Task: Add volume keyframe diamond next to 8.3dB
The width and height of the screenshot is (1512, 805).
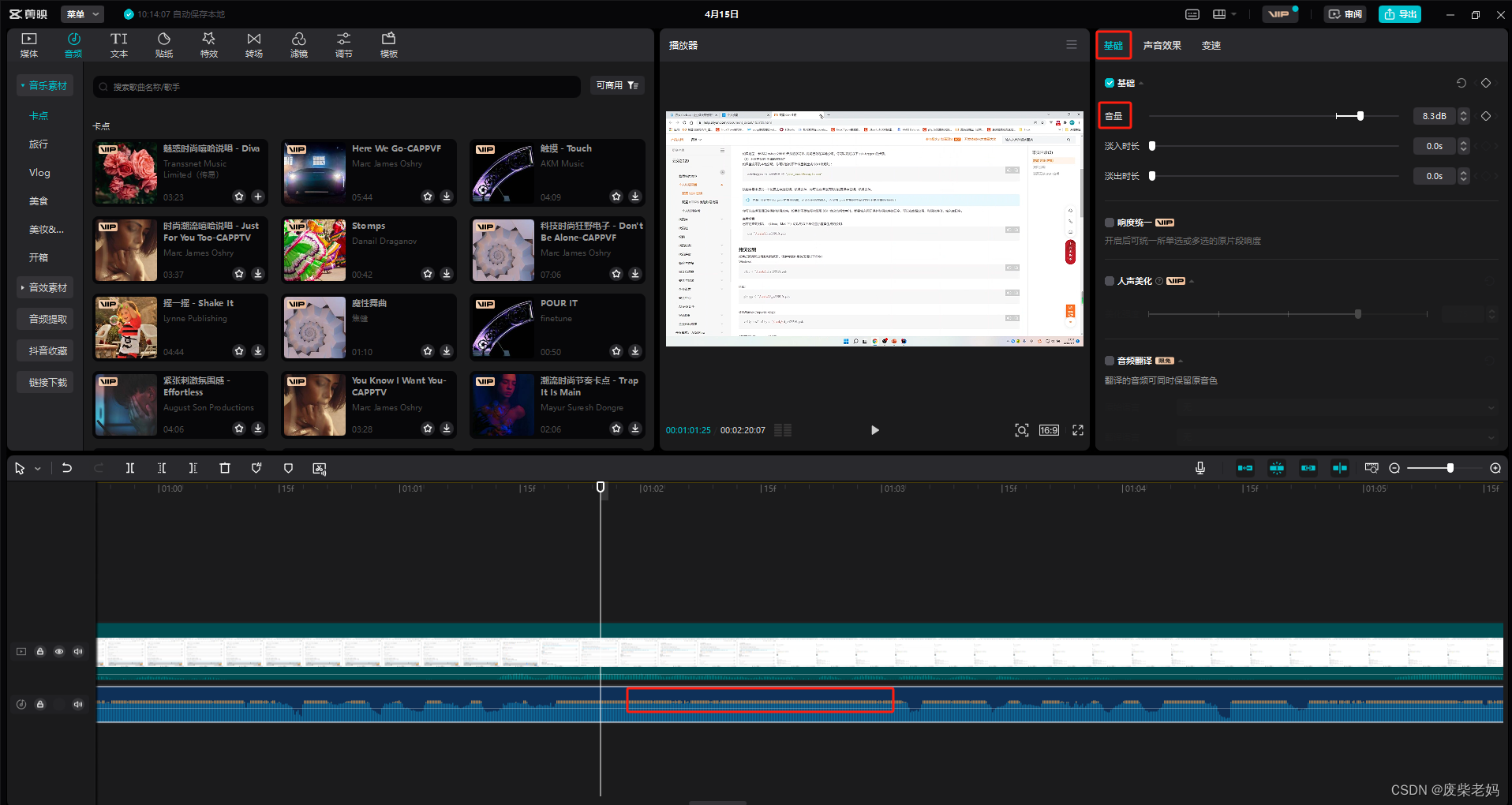Action: pos(1486,116)
